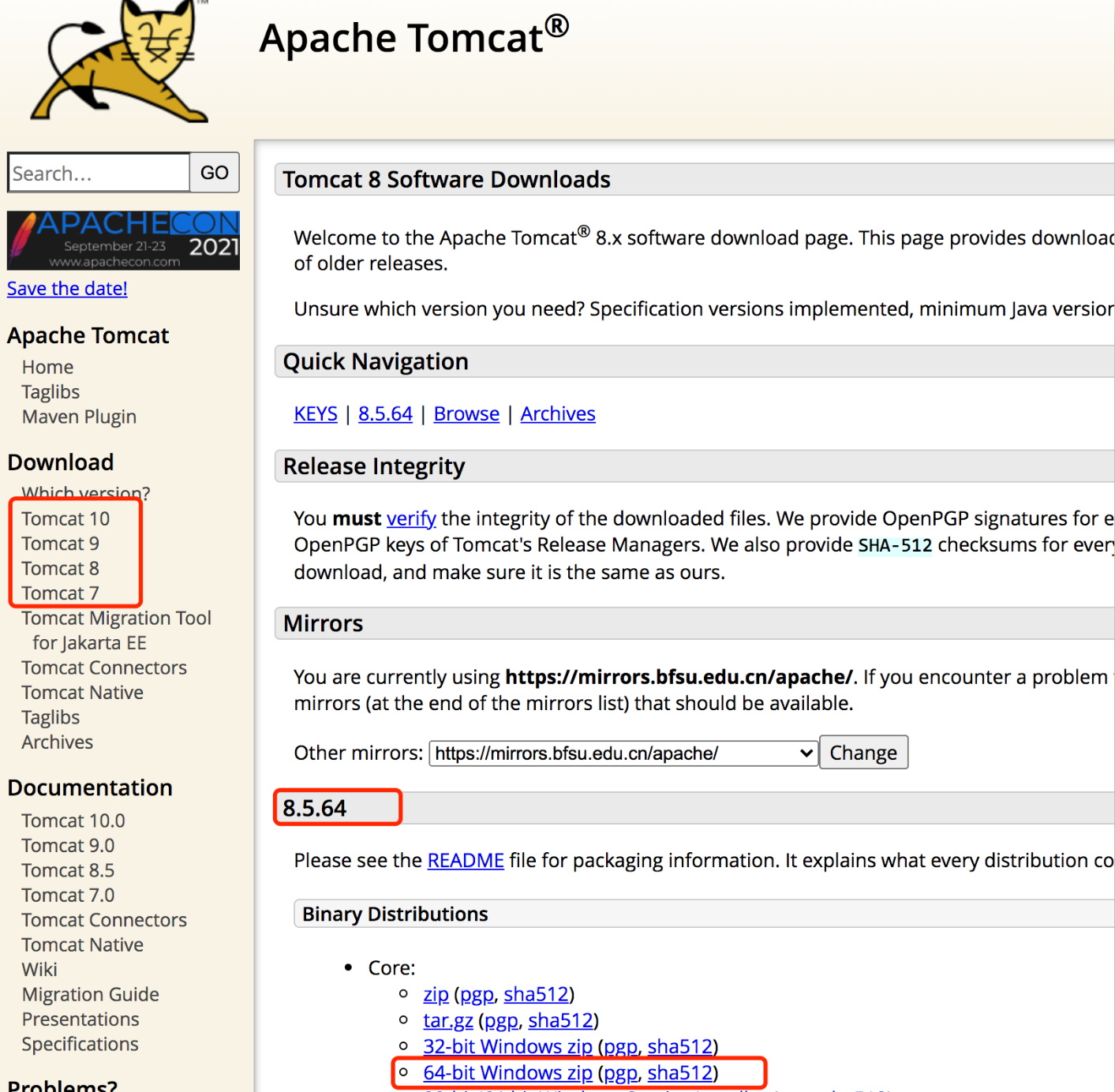Open sha512 checksum for 64-bit Windows zip
This screenshot has height=1092, width=1115.
tap(680, 1073)
